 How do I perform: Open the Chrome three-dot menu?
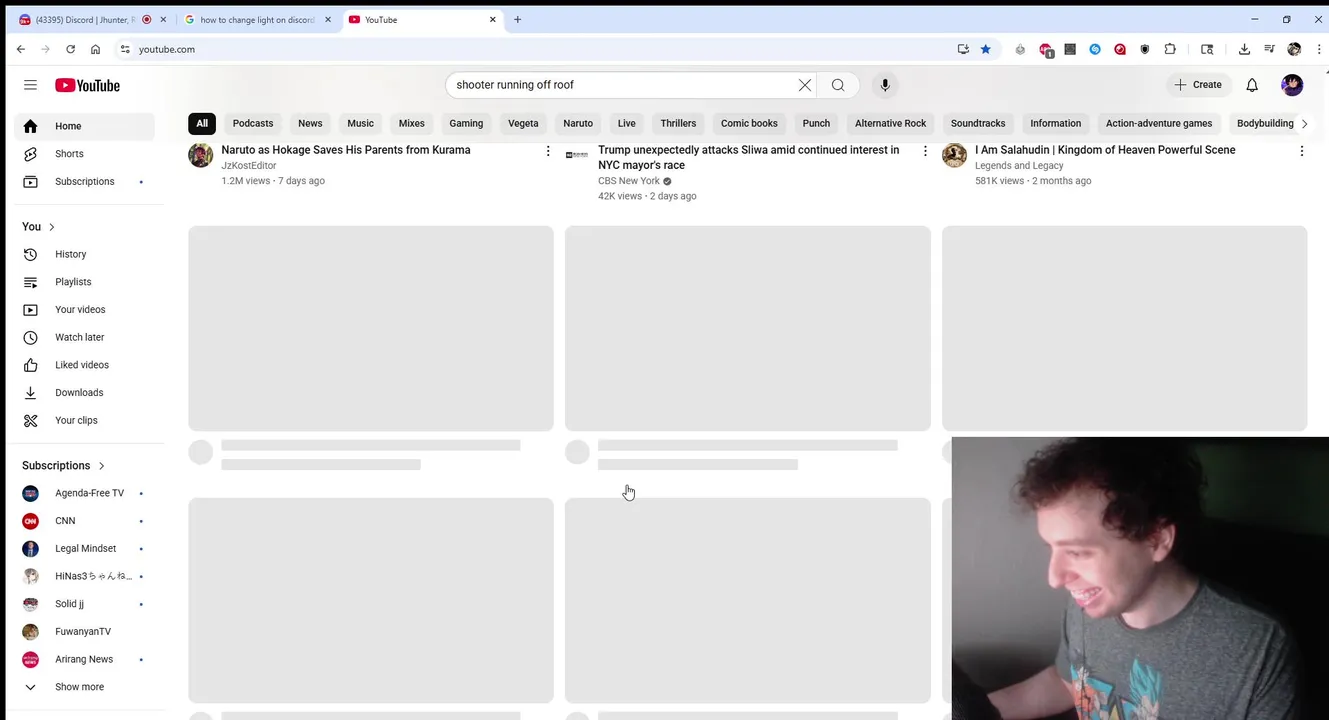coord(1318,49)
